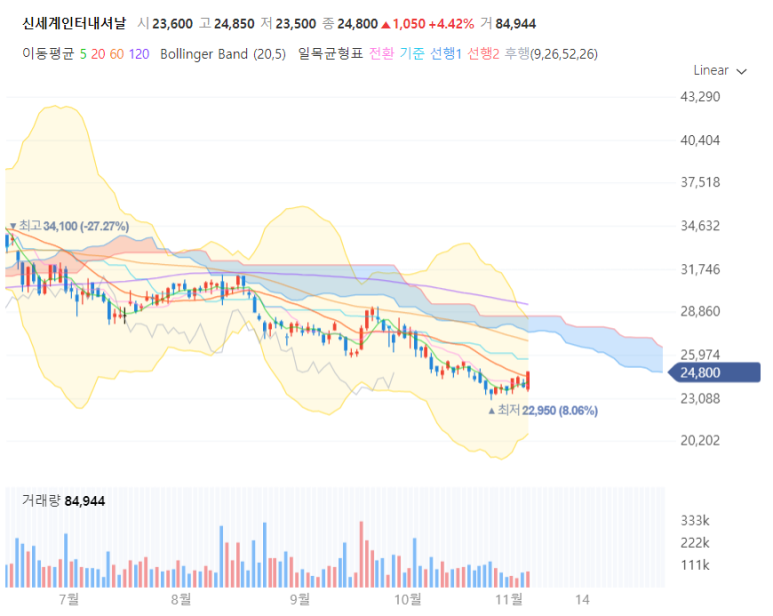Screen dimensions: 773x616
Task: Click the latest red candlestick on the chart
Action: (x=528, y=380)
